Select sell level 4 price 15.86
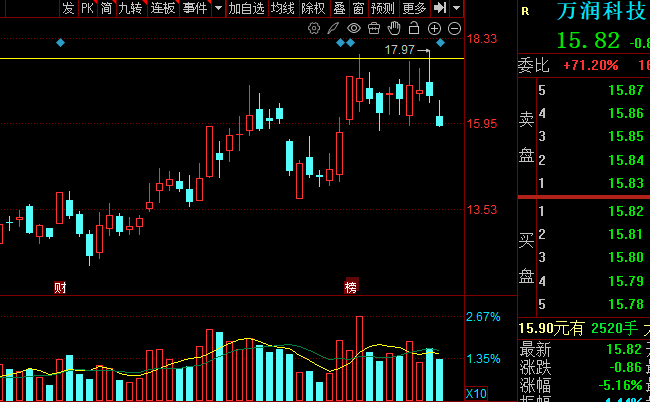Image resolution: width=650 pixels, height=402 pixels. pyautogui.click(x=626, y=113)
